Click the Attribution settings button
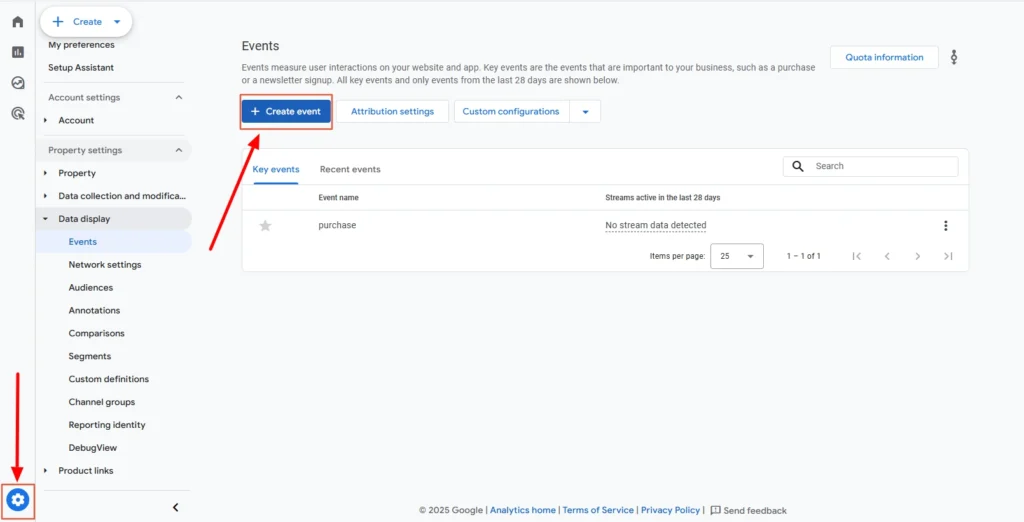Screen dimensions: 1024x522 pos(392,112)
